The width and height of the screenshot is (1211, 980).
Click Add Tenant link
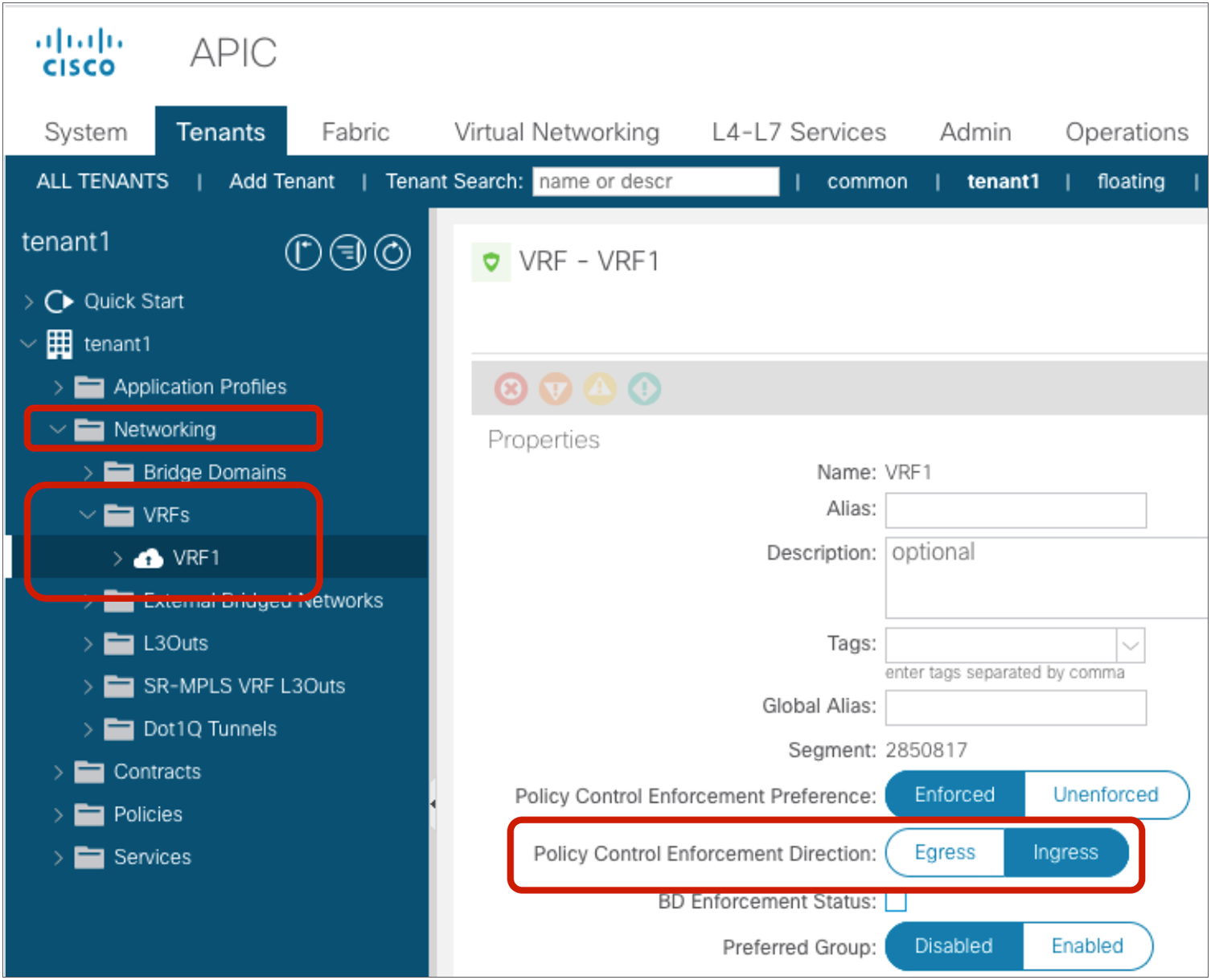281,182
